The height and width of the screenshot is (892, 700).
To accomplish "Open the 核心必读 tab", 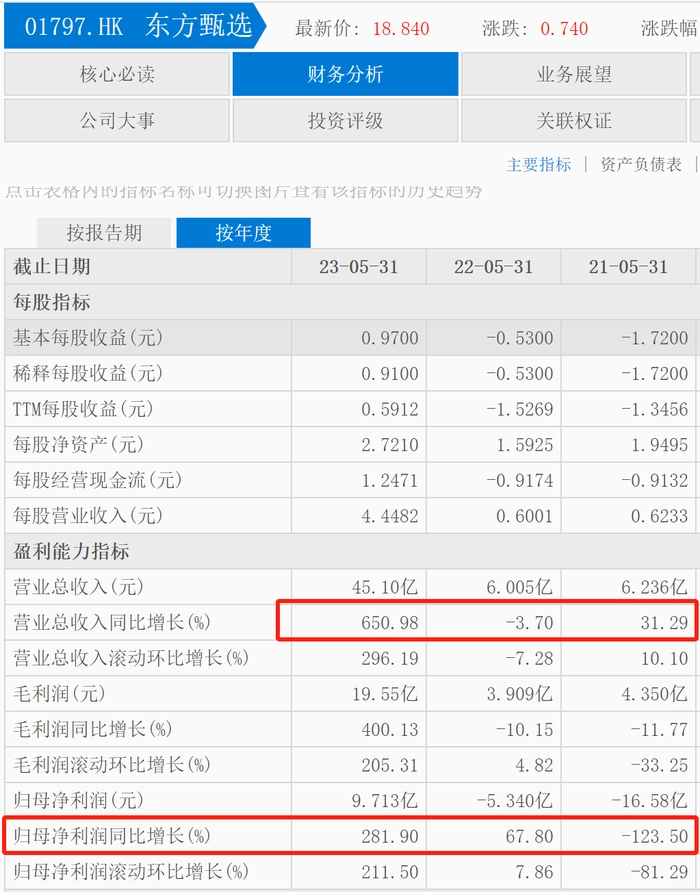I will click(117, 74).
